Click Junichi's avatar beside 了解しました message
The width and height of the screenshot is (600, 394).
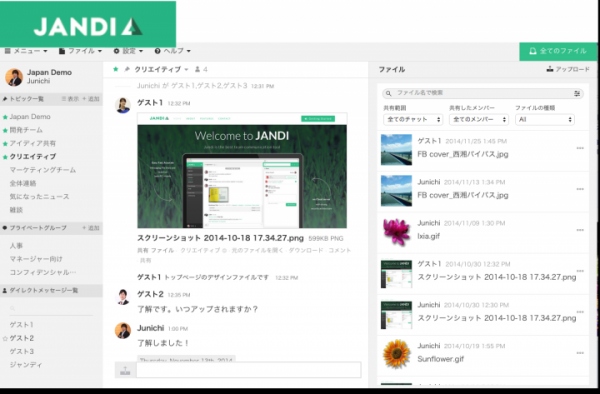(x=123, y=331)
